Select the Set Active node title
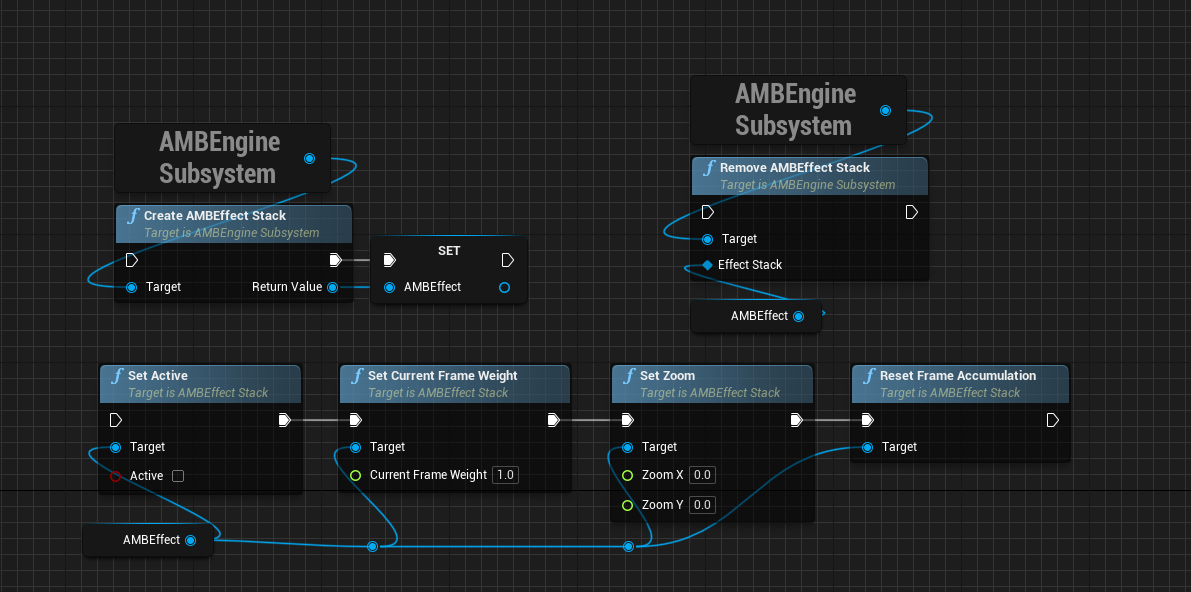Viewport: 1191px width, 592px height. coord(158,375)
